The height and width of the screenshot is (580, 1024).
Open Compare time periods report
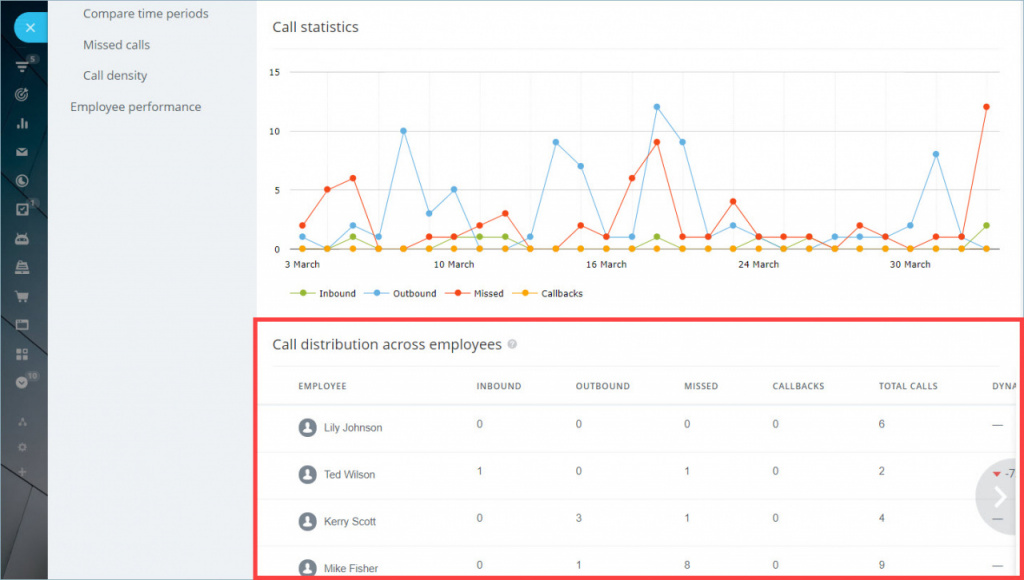[146, 14]
